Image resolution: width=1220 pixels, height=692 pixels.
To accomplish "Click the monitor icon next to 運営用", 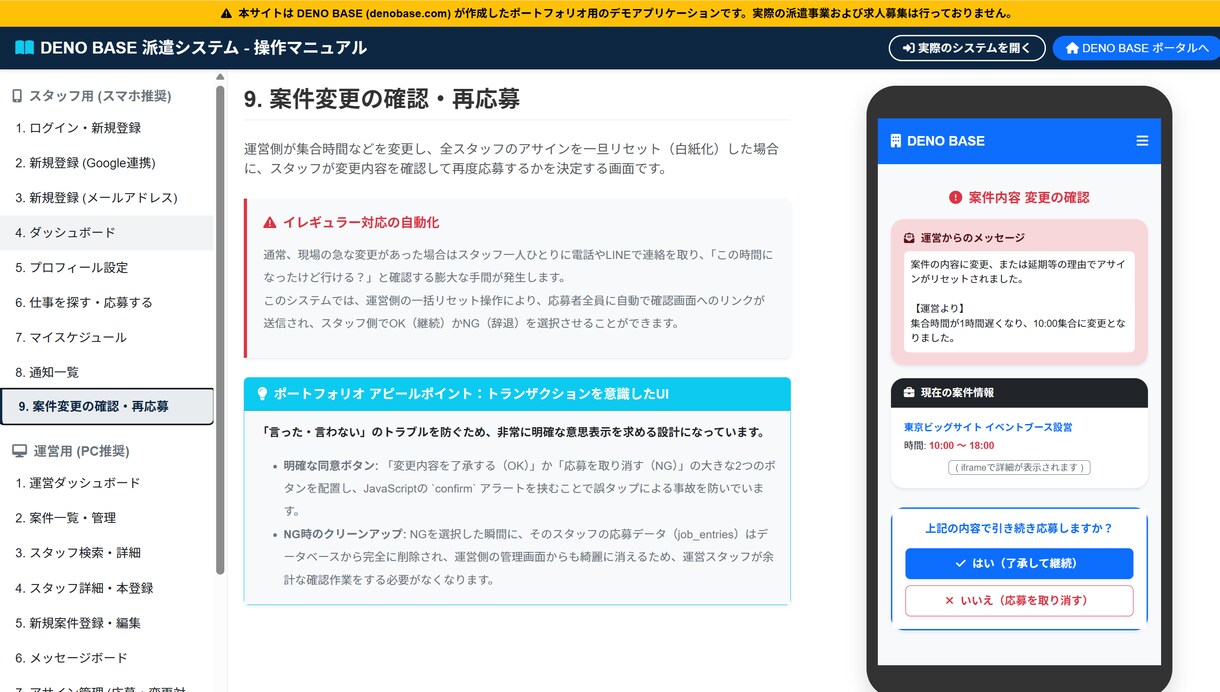I will click(19, 451).
